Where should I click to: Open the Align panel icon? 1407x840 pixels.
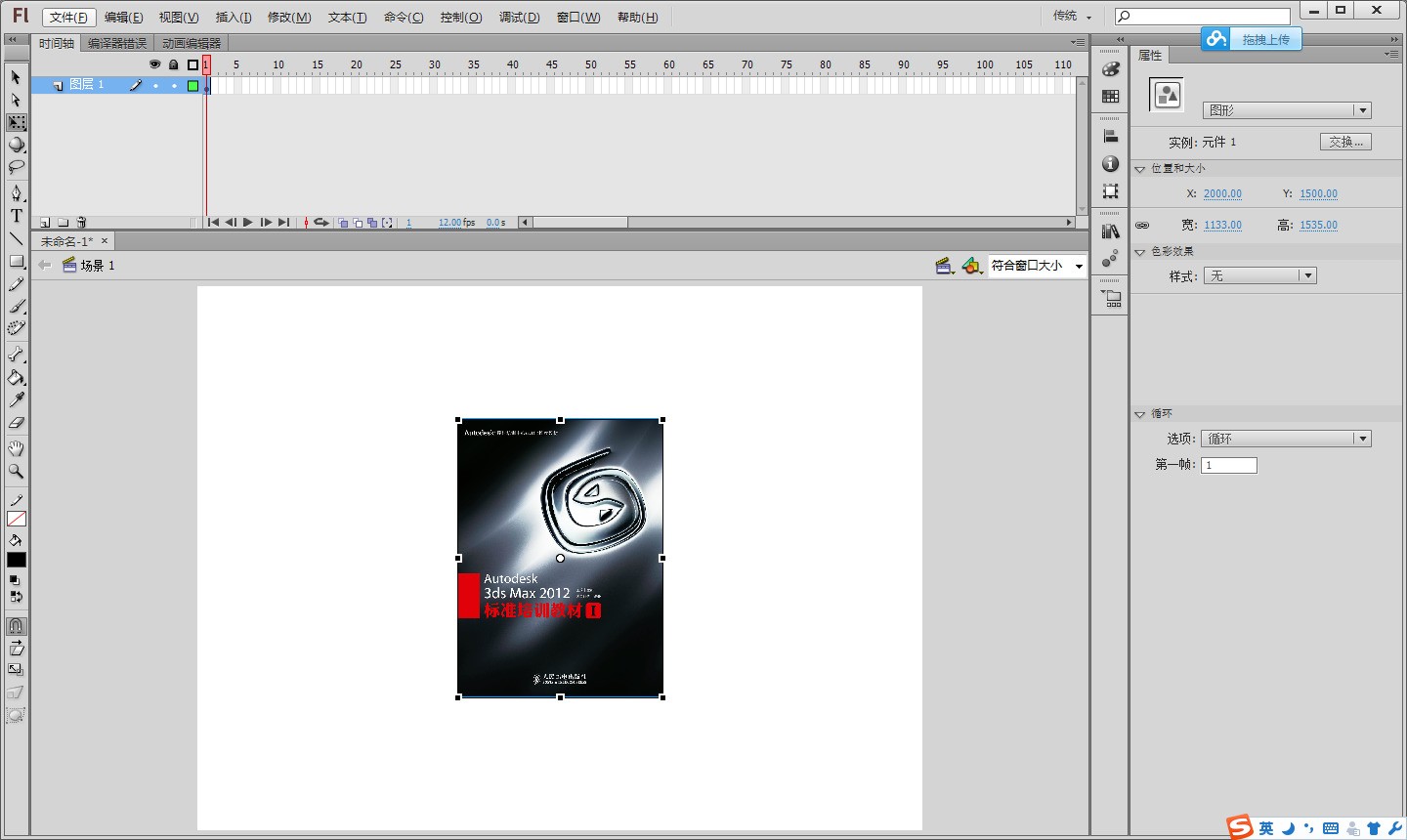coord(1110,137)
